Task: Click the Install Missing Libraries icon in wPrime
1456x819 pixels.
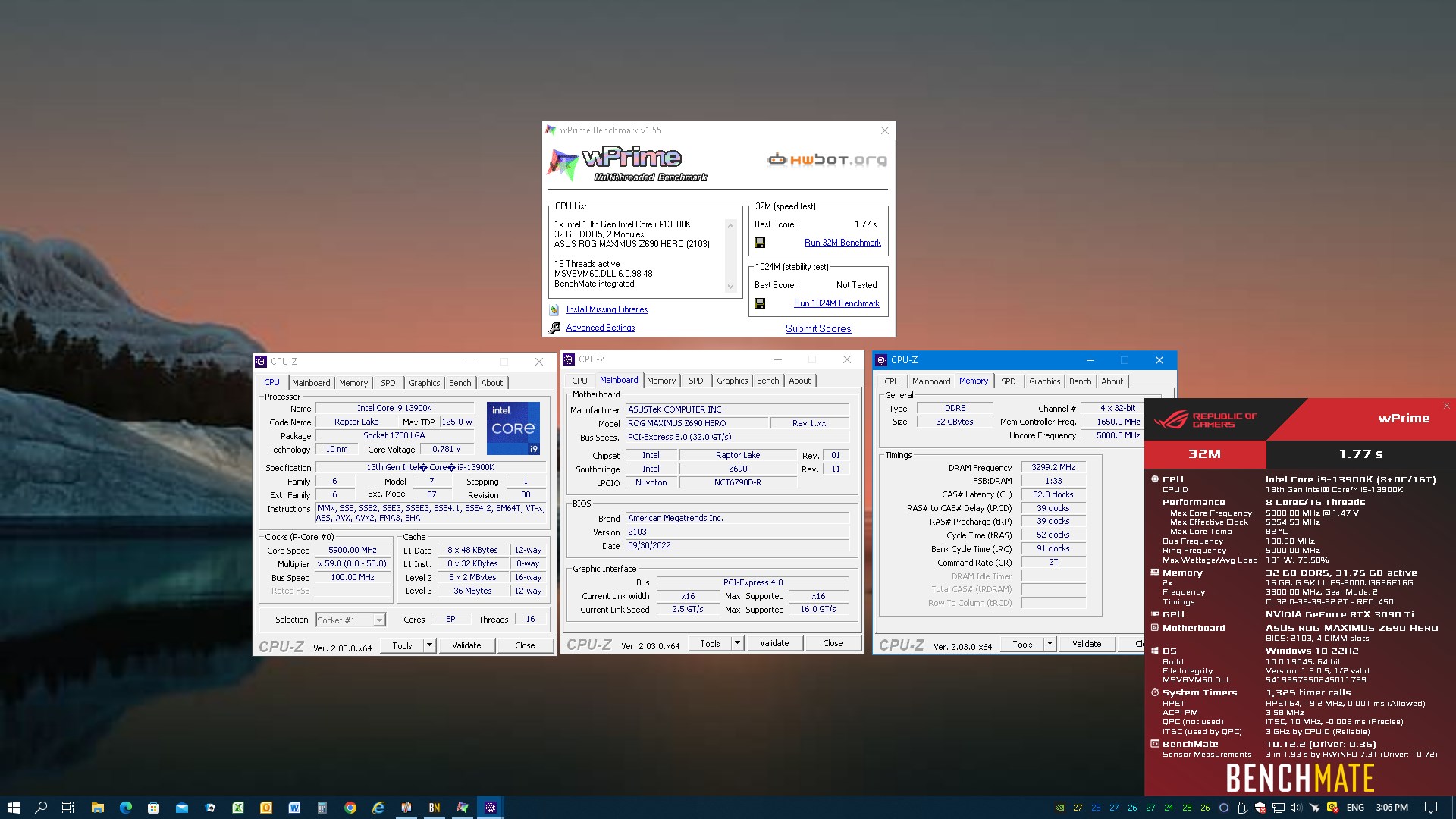Action: coord(554,309)
